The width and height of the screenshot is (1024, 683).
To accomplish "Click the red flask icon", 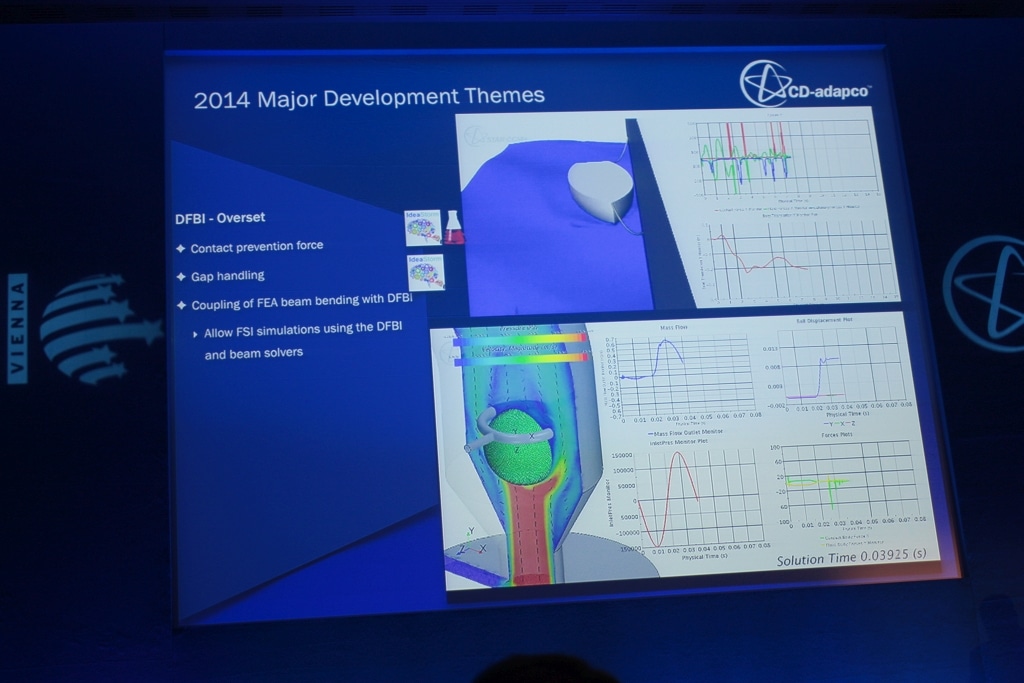I will coord(454,228).
